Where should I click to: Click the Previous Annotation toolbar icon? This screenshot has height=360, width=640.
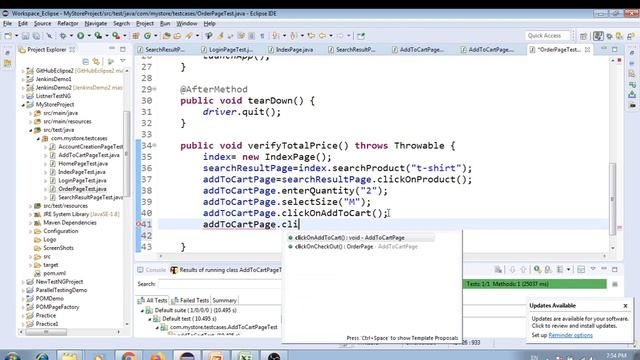pos(294,36)
